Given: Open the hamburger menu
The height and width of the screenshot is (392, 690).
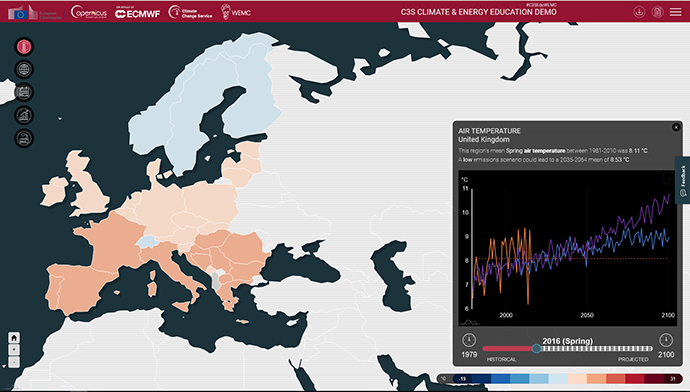Looking at the screenshot, I should pos(675,12).
